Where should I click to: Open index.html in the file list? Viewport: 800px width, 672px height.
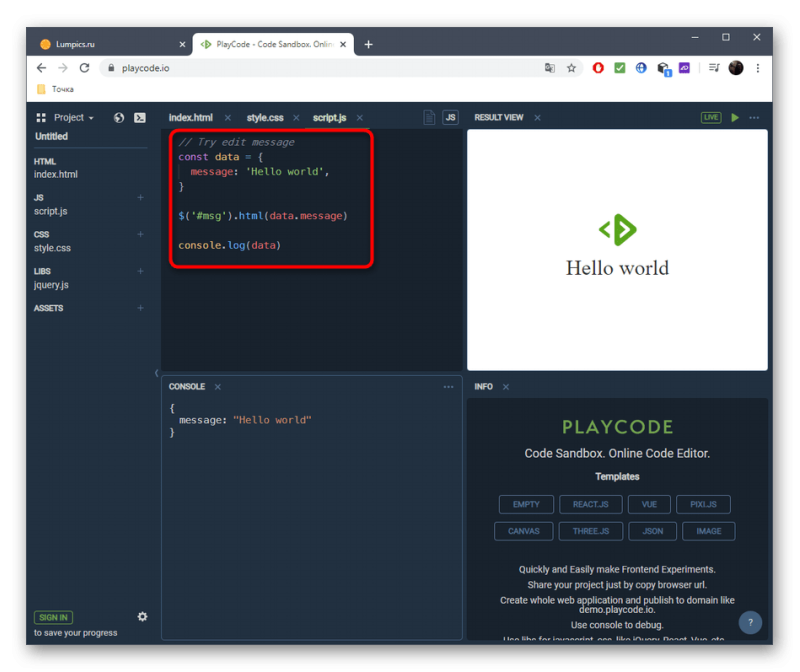56,175
